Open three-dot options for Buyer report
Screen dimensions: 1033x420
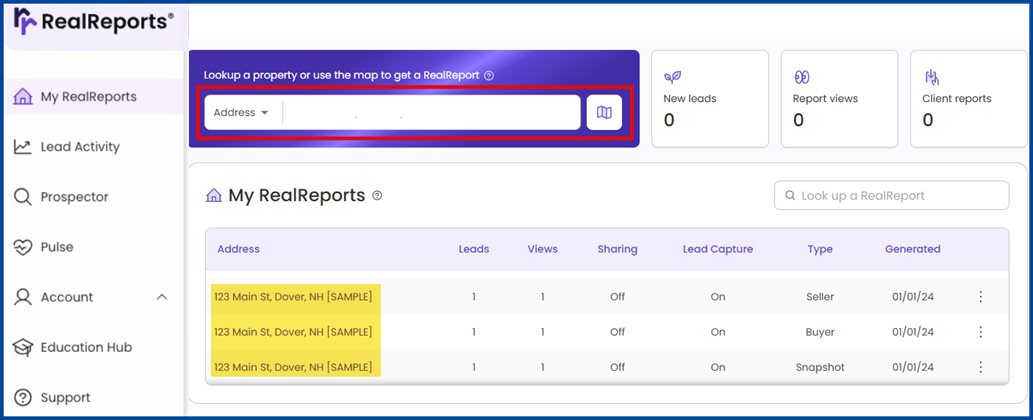coord(980,332)
